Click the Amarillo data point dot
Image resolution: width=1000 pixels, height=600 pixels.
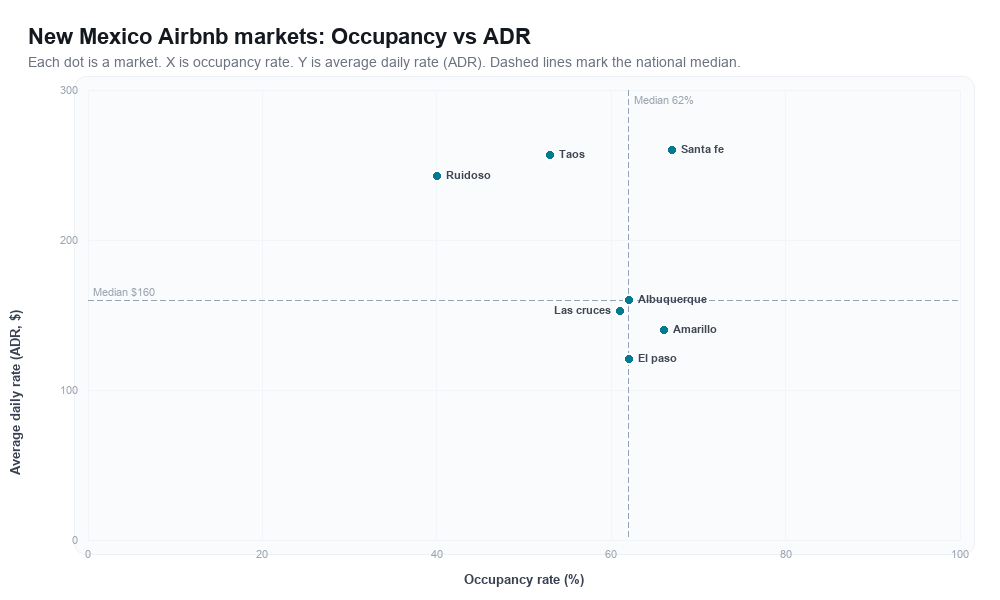pos(664,330)
